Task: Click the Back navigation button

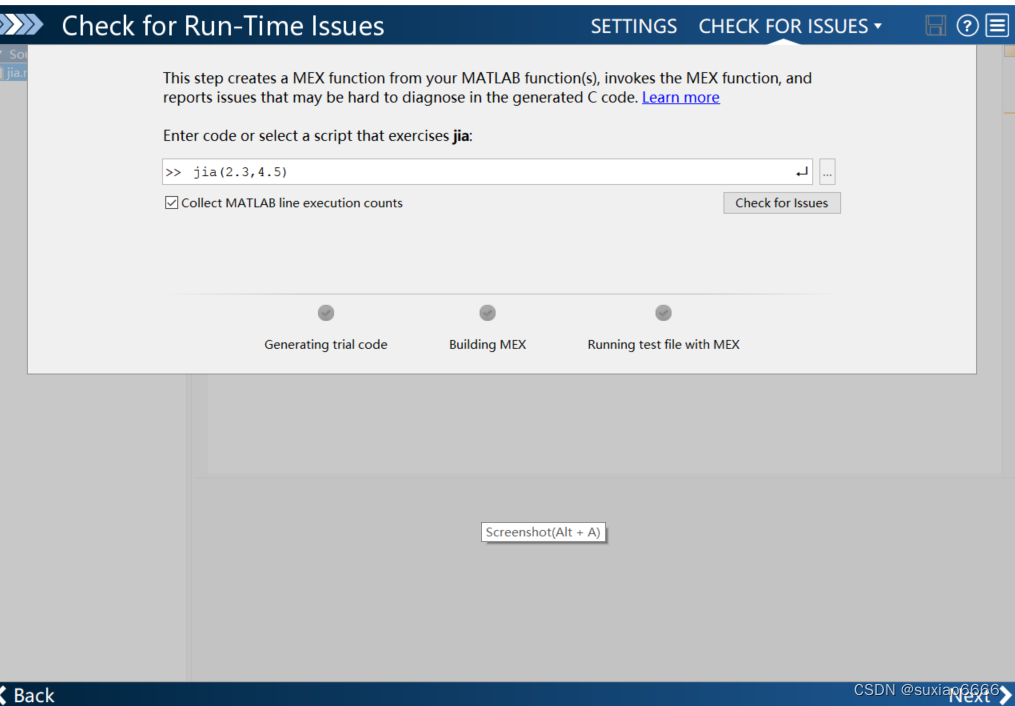Action: point(28,695)
